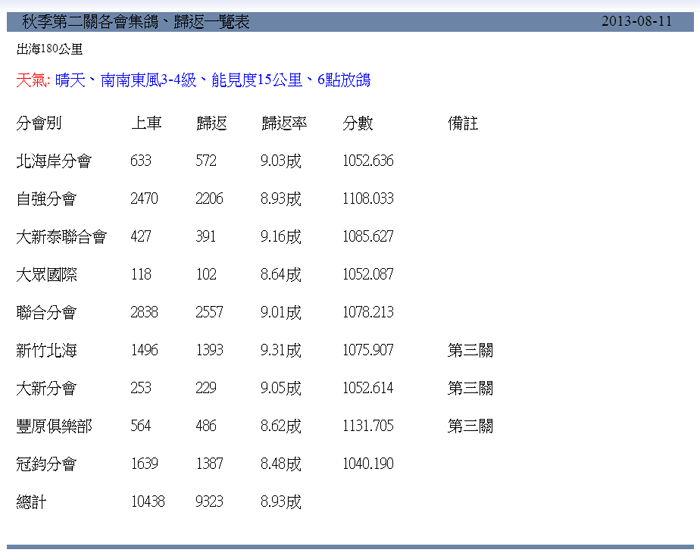Select column header 歸返率

coord(284,123)
